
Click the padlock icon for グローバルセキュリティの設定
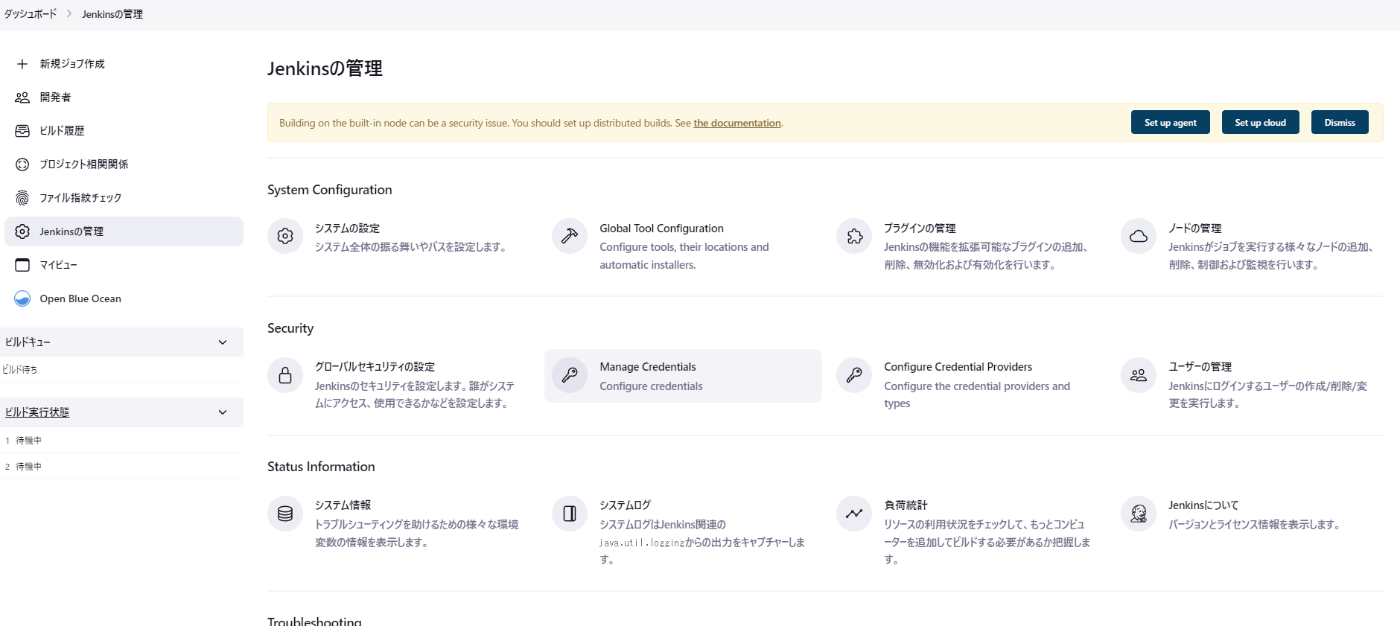pos(285,375)
